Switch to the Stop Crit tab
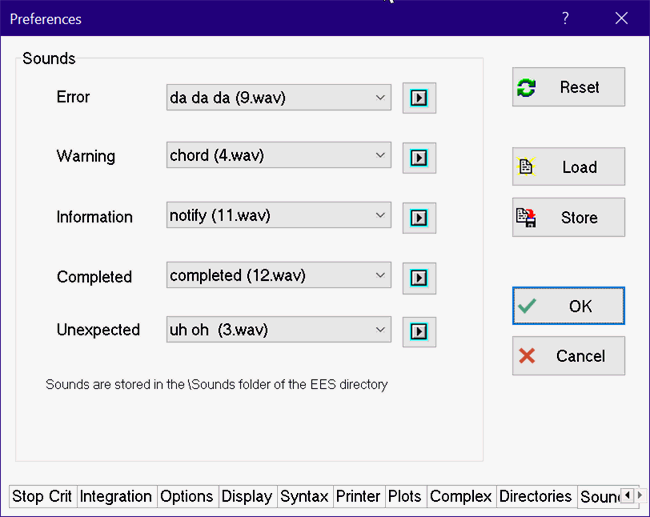Viewport: 650px width, 517px height. (42, 497)
